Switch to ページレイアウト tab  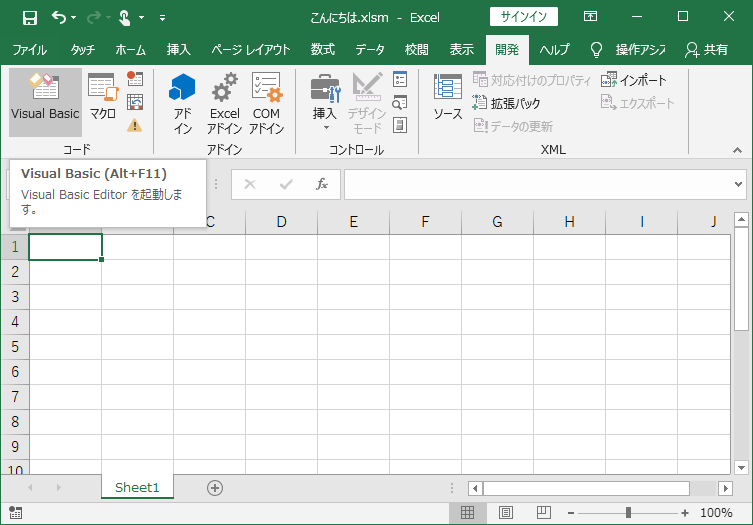pyautogui.click(x=251, y=49)
